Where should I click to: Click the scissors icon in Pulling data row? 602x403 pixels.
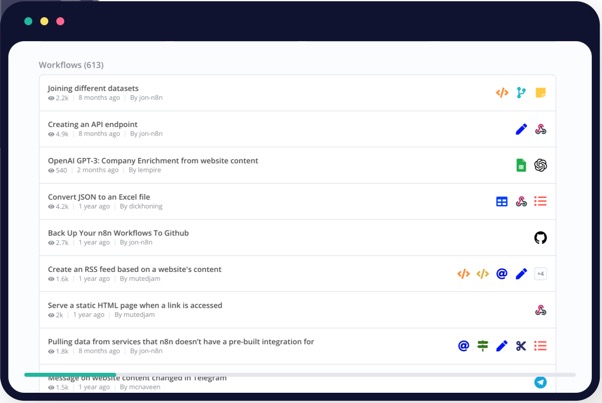click(521, 346)
